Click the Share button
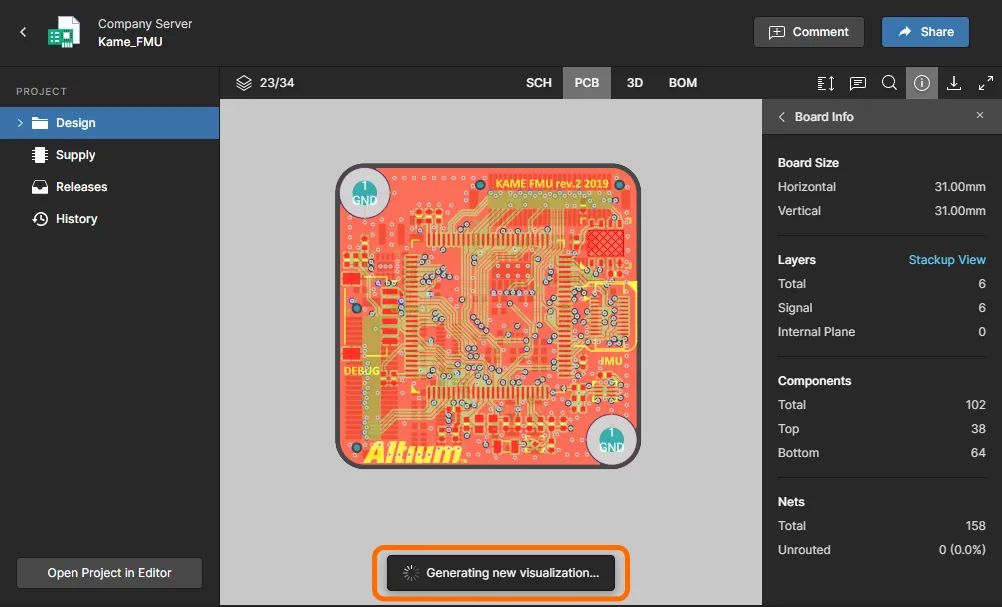This screenshot has width=1002, height=607. tap(925, 32)
